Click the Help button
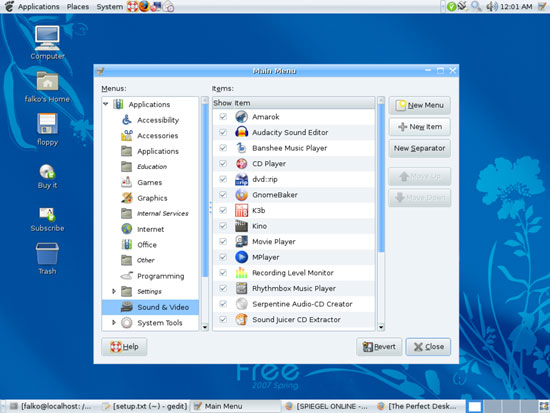The width and height of the screenshot is (550, 413). coord(124,347)
